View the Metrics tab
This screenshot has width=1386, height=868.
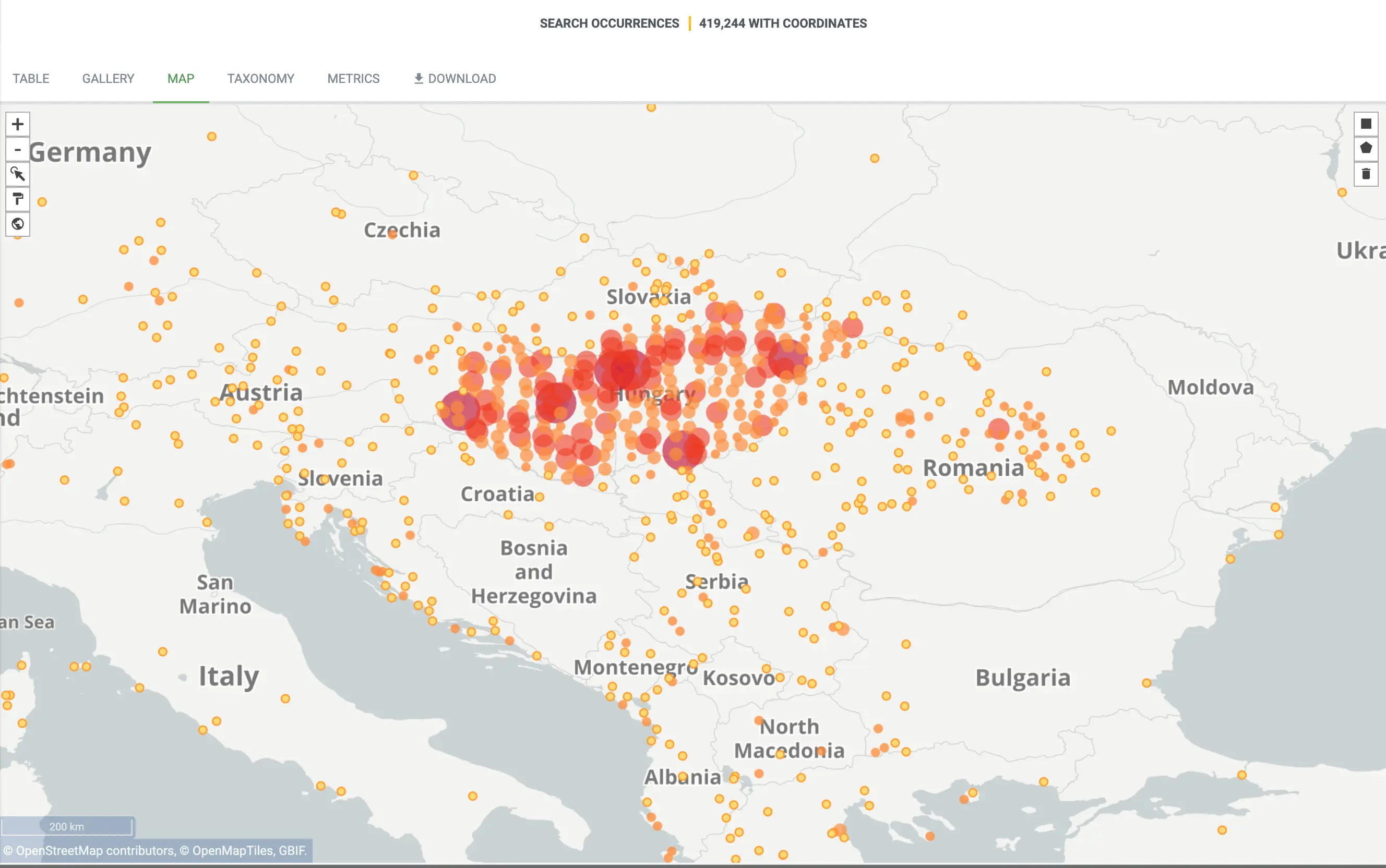(354, 79)
